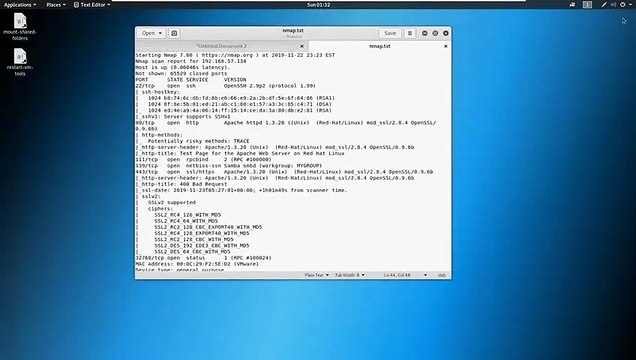Image resolution: width=636 pixels, height=360 pixels.
Task: Open the Applications menu
Action: coord(19,5)
